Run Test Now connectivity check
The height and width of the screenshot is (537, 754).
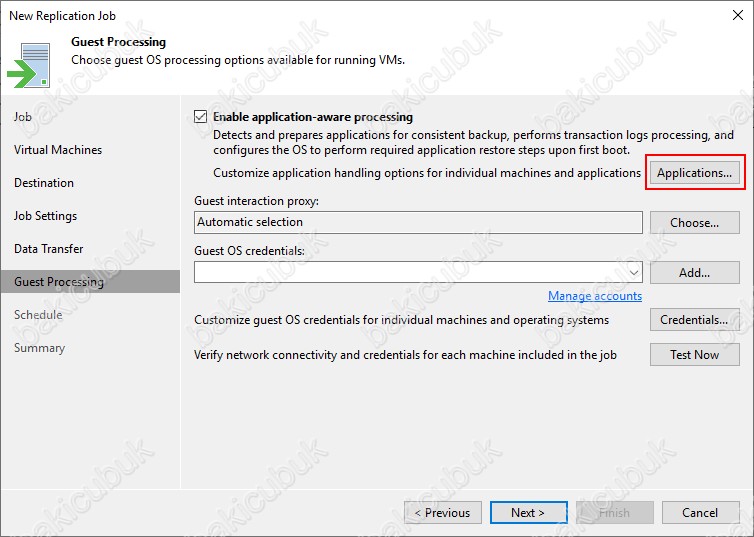click(x=694, y=355)
